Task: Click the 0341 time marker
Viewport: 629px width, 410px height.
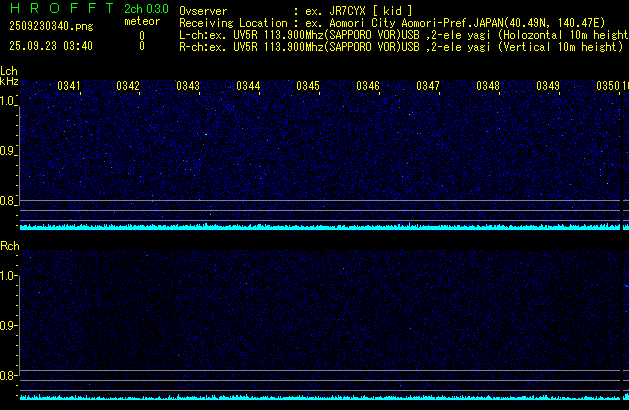Action: [69, 87]
